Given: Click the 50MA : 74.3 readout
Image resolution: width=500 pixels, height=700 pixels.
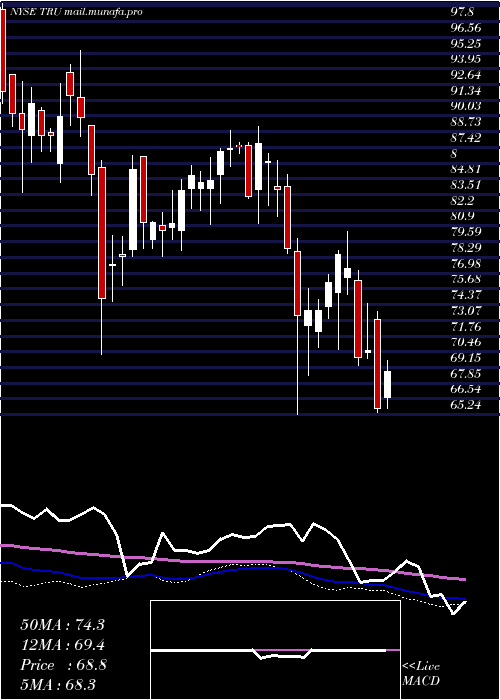Looking at the screenshot, I should tap(62, 625).
